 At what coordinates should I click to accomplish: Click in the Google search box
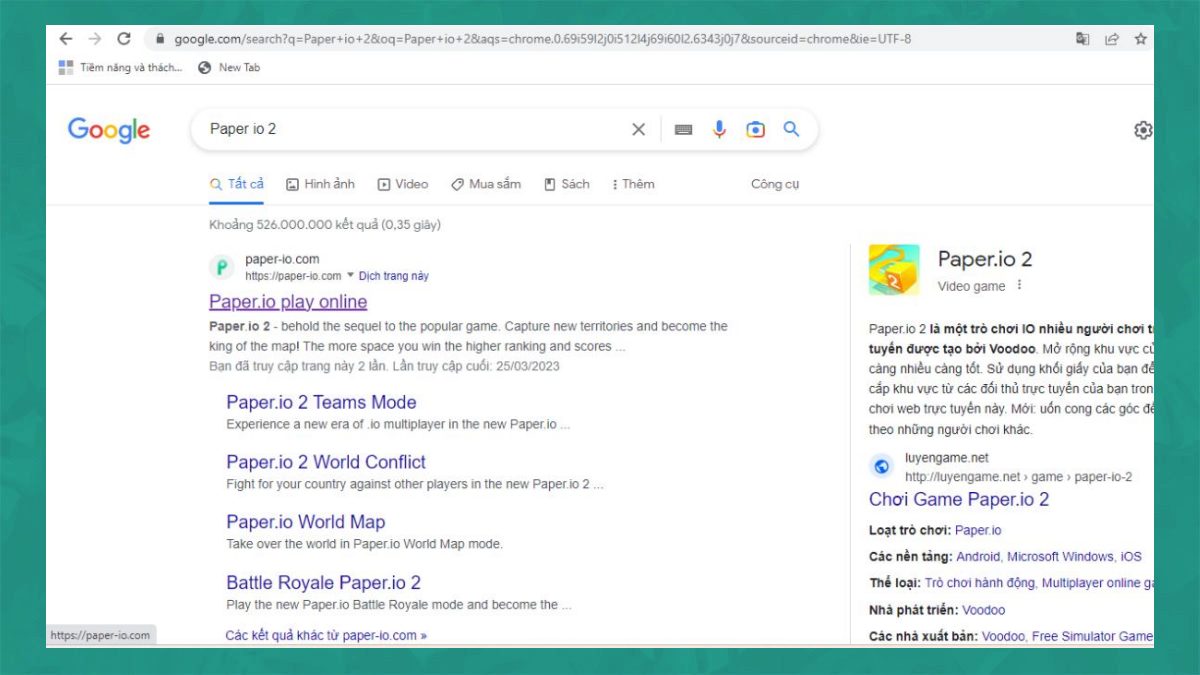point(410,130)
